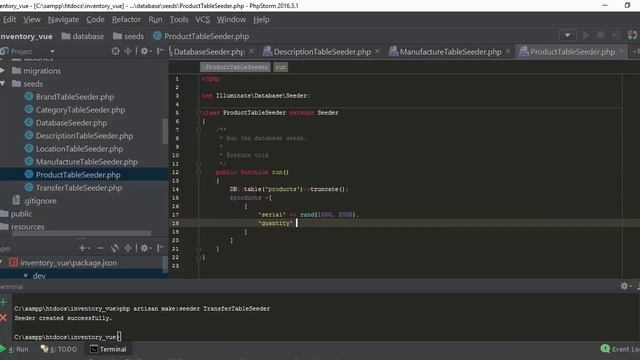Screen dimensions: 640x360
Task: Click the seeds folder icon in the breadcrumb
Action: [117, 36]
